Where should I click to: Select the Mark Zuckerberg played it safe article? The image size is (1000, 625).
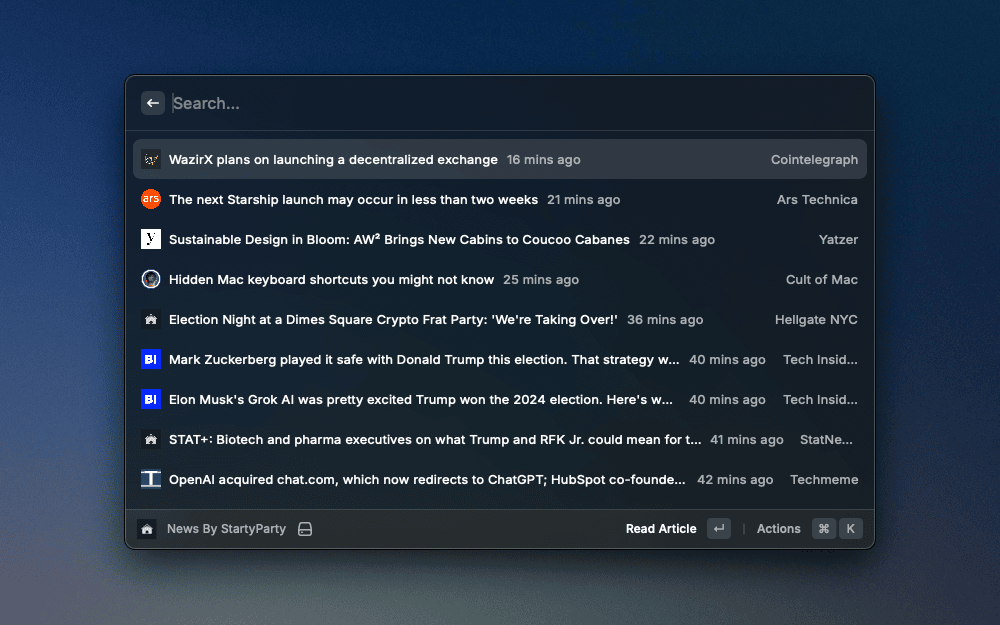pyautogui.click(x=500, y=360)
